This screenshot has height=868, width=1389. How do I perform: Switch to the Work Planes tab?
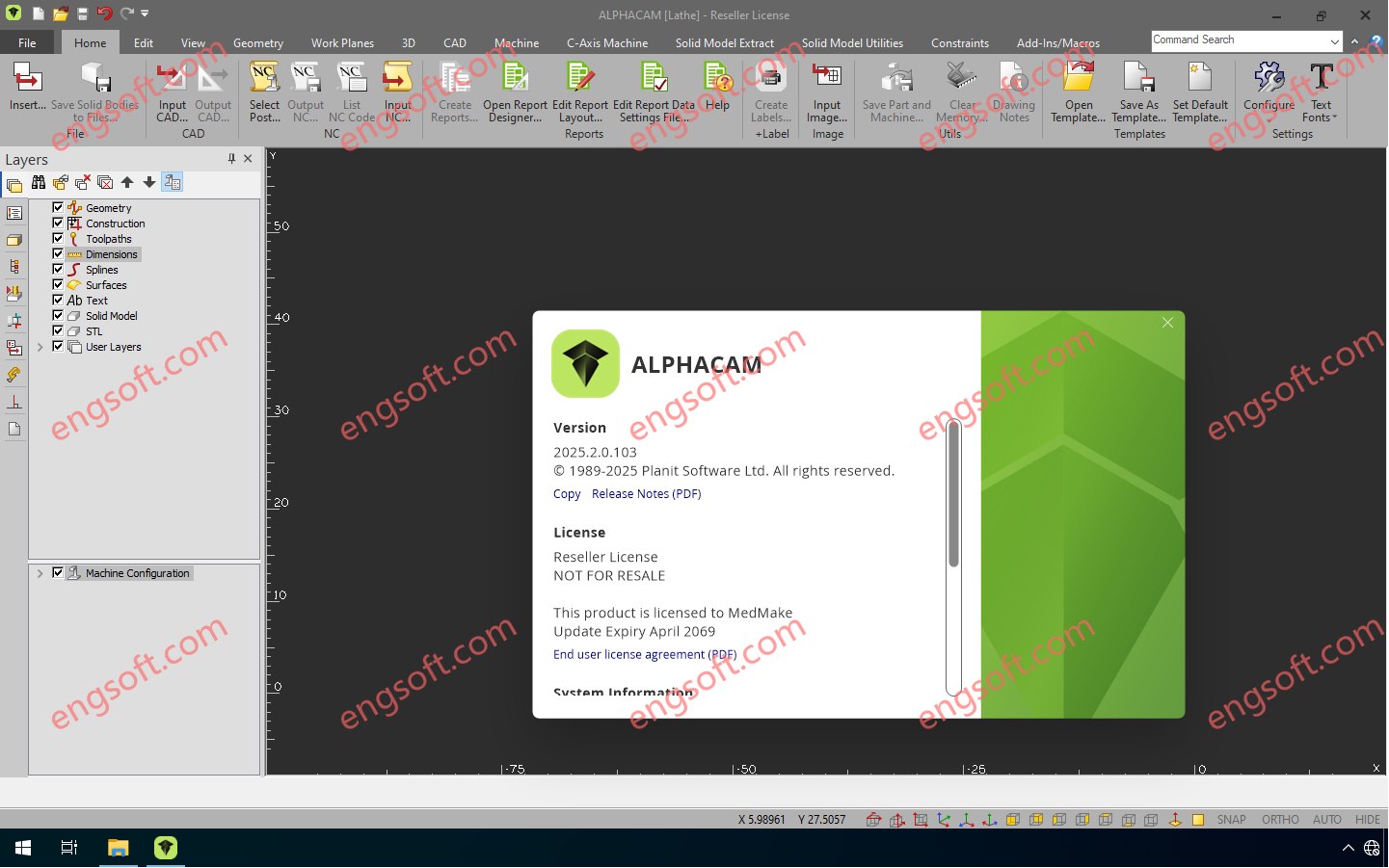pyautogui.click(x=342, y=42)
